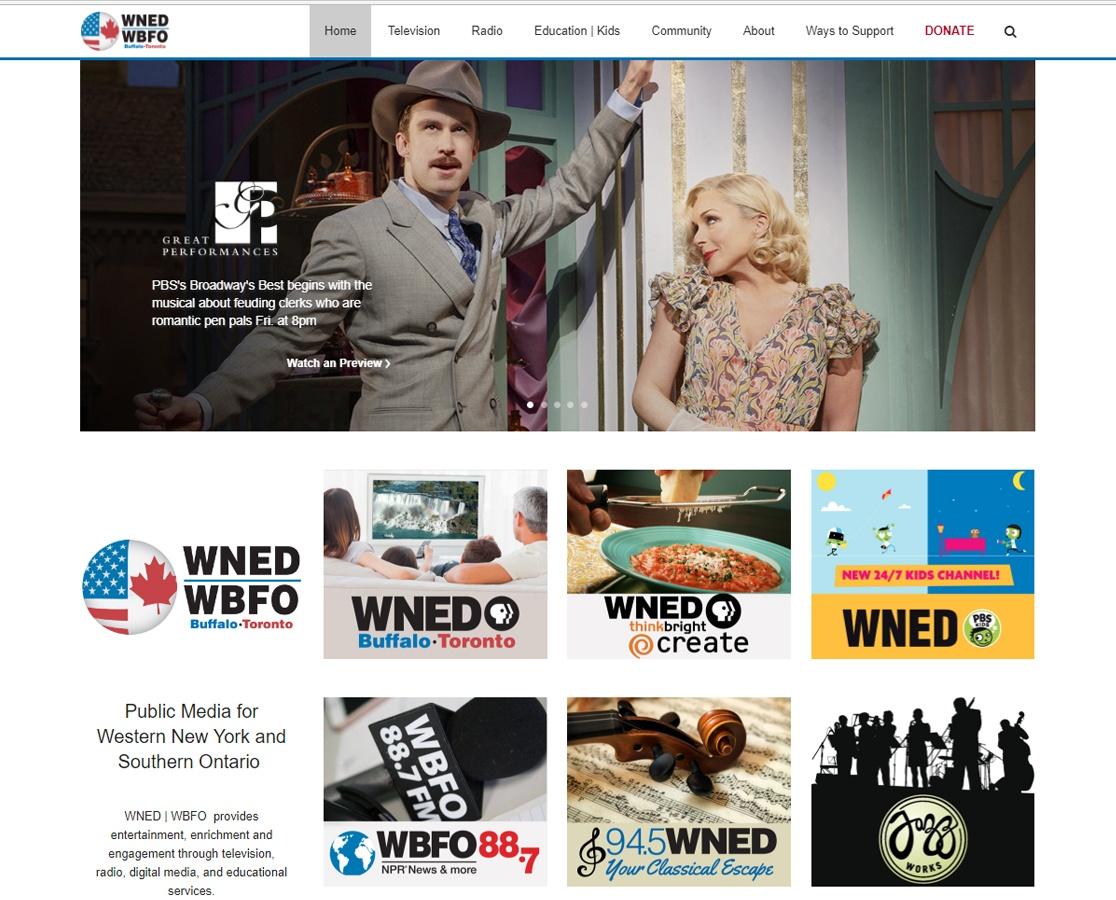Open the Community menu
This screenshot has height=900, width=1116.
681,31
